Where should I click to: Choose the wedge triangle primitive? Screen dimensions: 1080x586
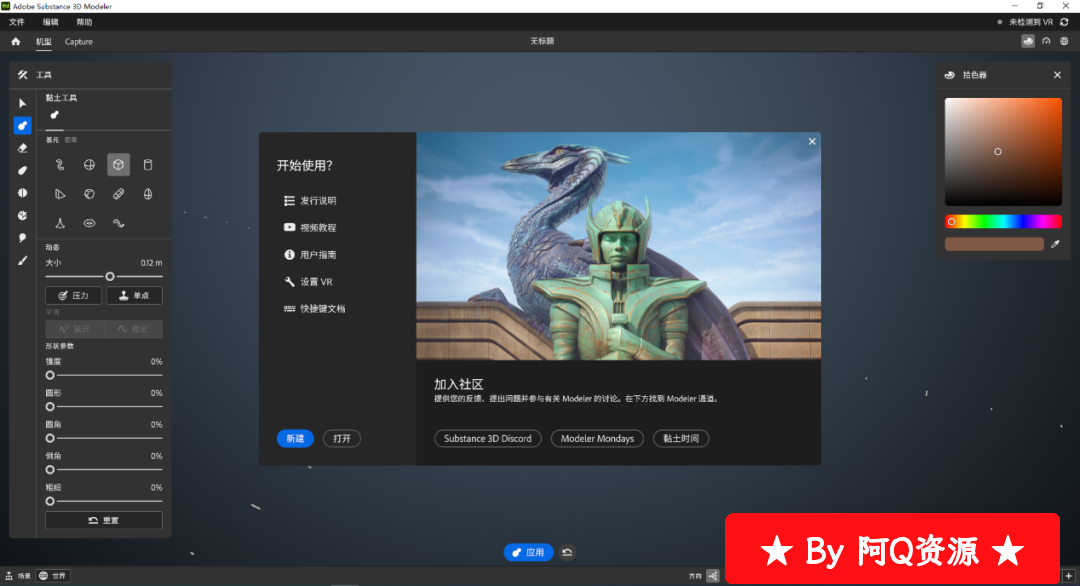(60, 194)
